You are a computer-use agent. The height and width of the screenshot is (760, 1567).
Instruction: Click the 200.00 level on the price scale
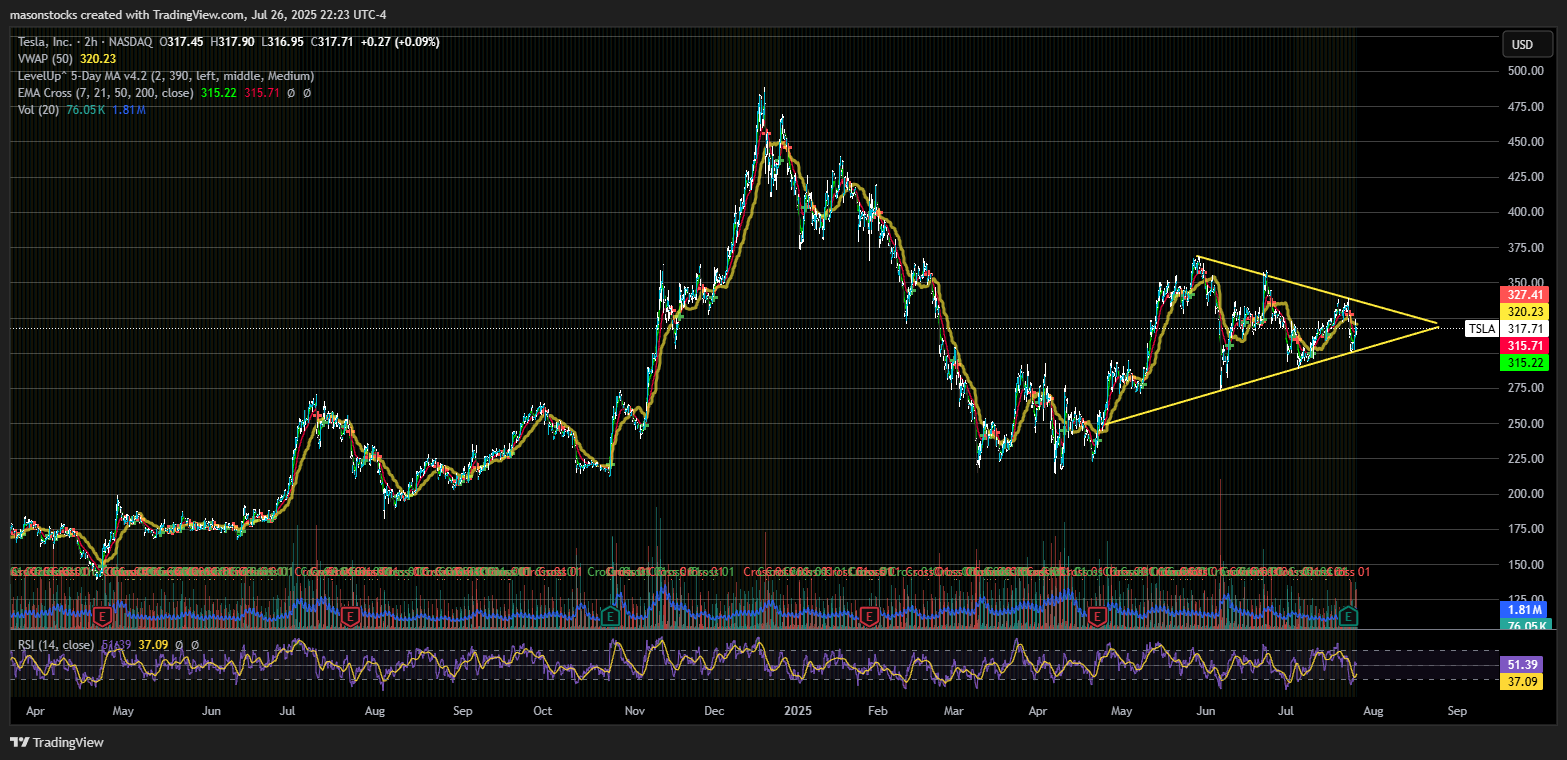click(1525, 494)
